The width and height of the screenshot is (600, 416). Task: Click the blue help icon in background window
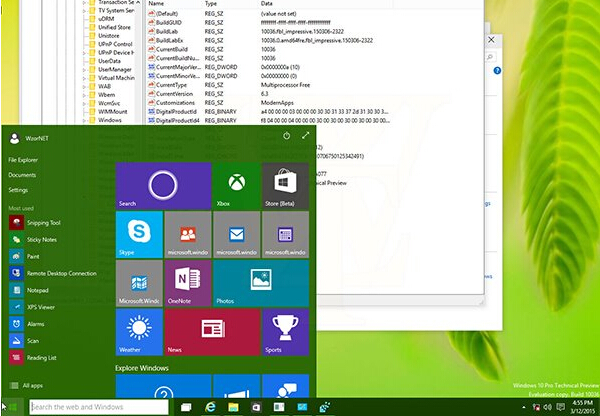click(497, 70)
